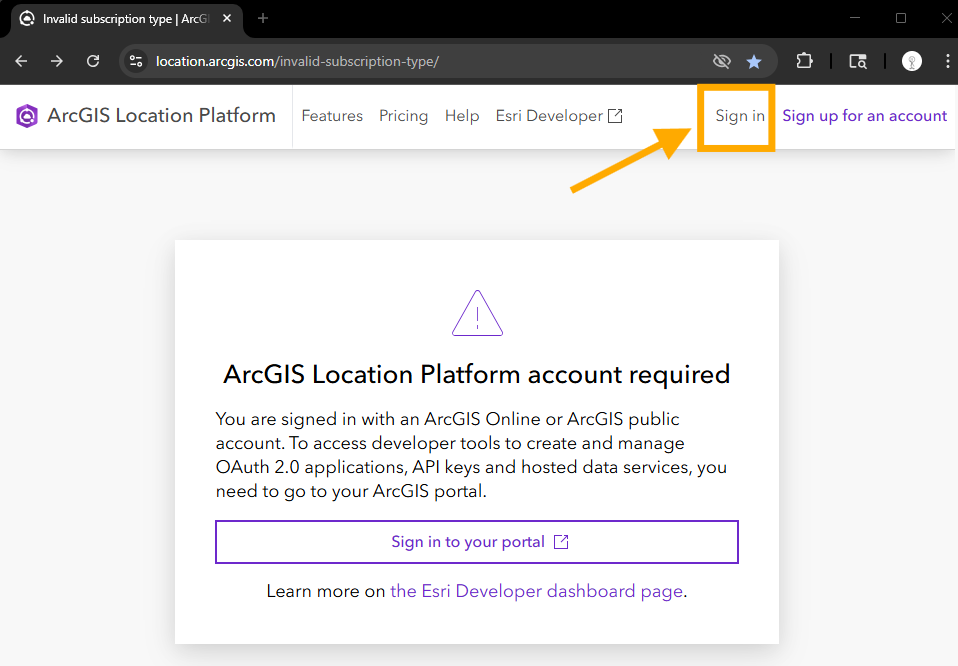Viewport: 958px width, 666px height.
Task: Click the browser forward arrow
Action: (57, 61)
